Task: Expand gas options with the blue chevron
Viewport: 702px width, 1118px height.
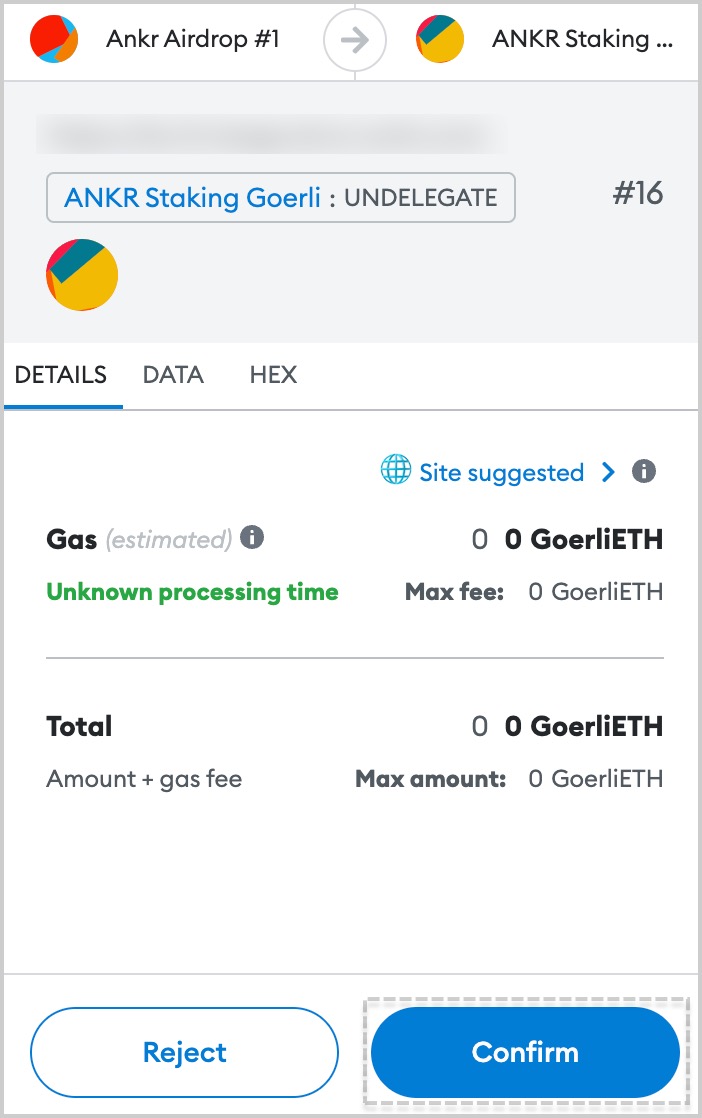Action: click(608, 471)
